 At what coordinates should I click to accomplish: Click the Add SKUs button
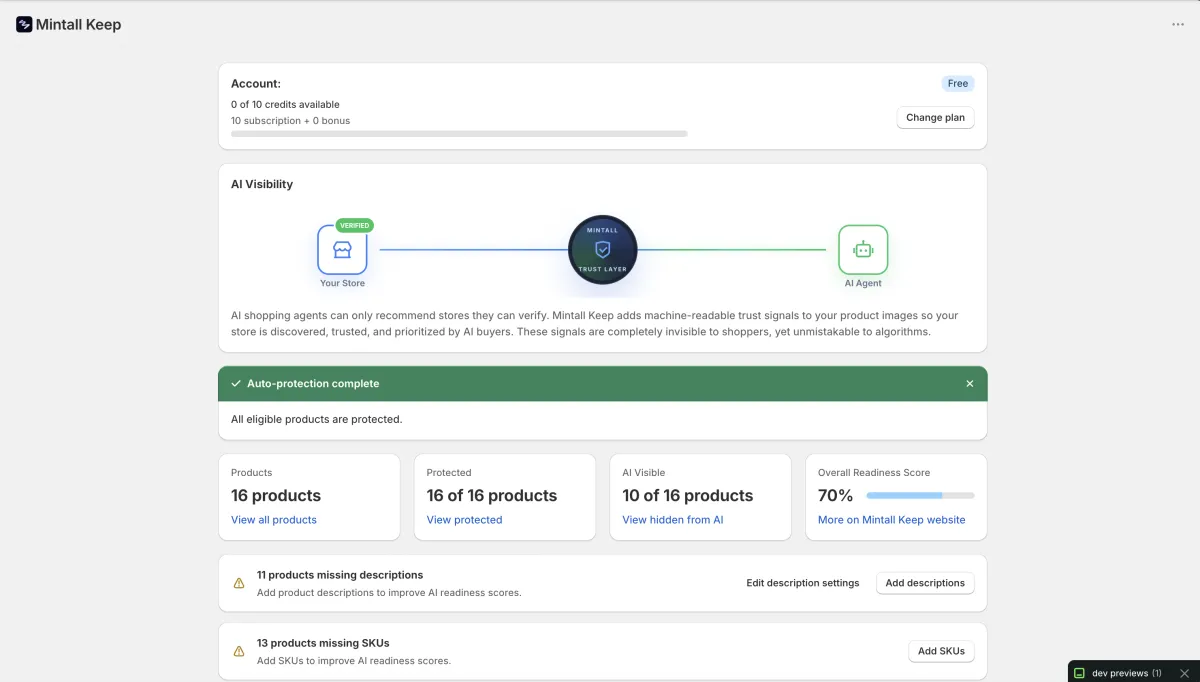pos(941,651)
